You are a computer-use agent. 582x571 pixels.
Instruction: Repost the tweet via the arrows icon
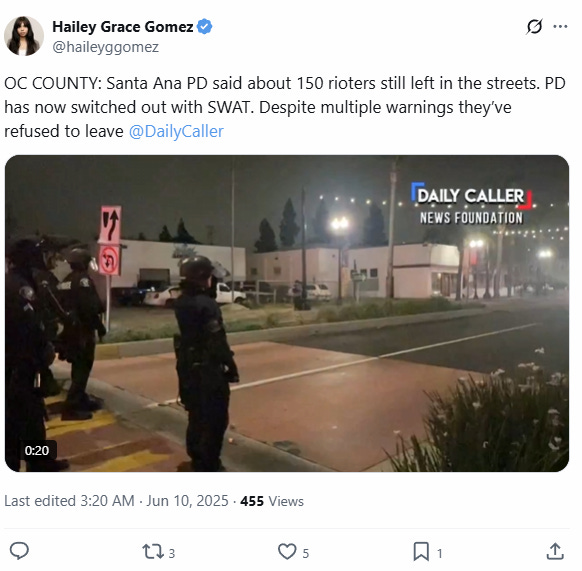click(x=153, y=552)
